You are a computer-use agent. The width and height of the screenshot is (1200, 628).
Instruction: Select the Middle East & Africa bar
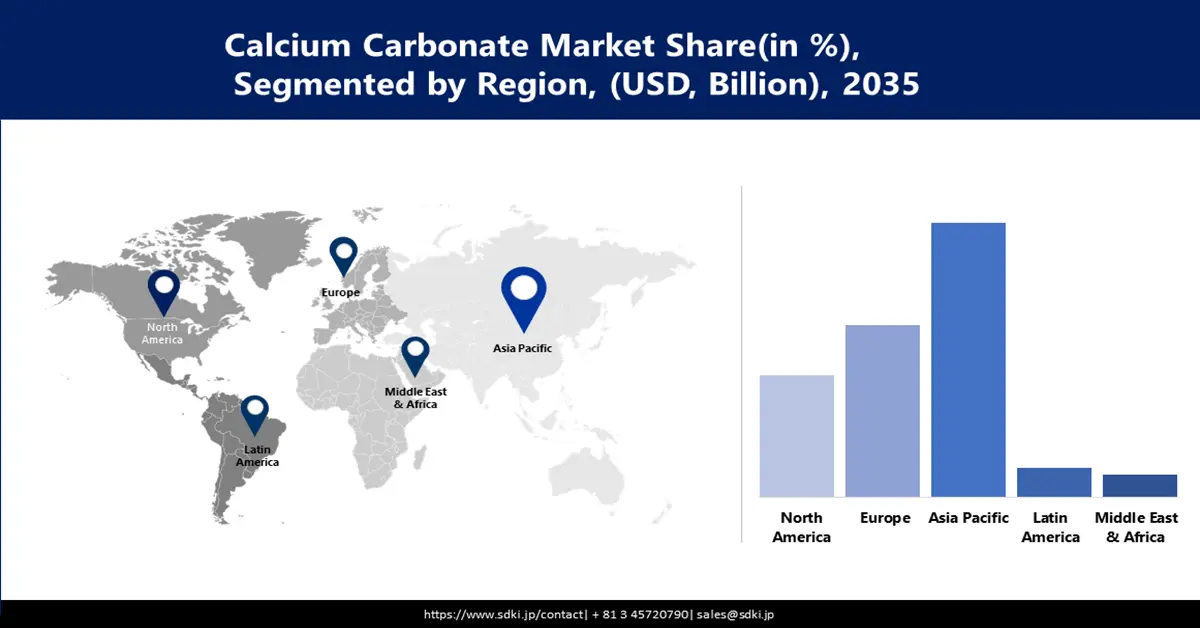point(1140,486)
